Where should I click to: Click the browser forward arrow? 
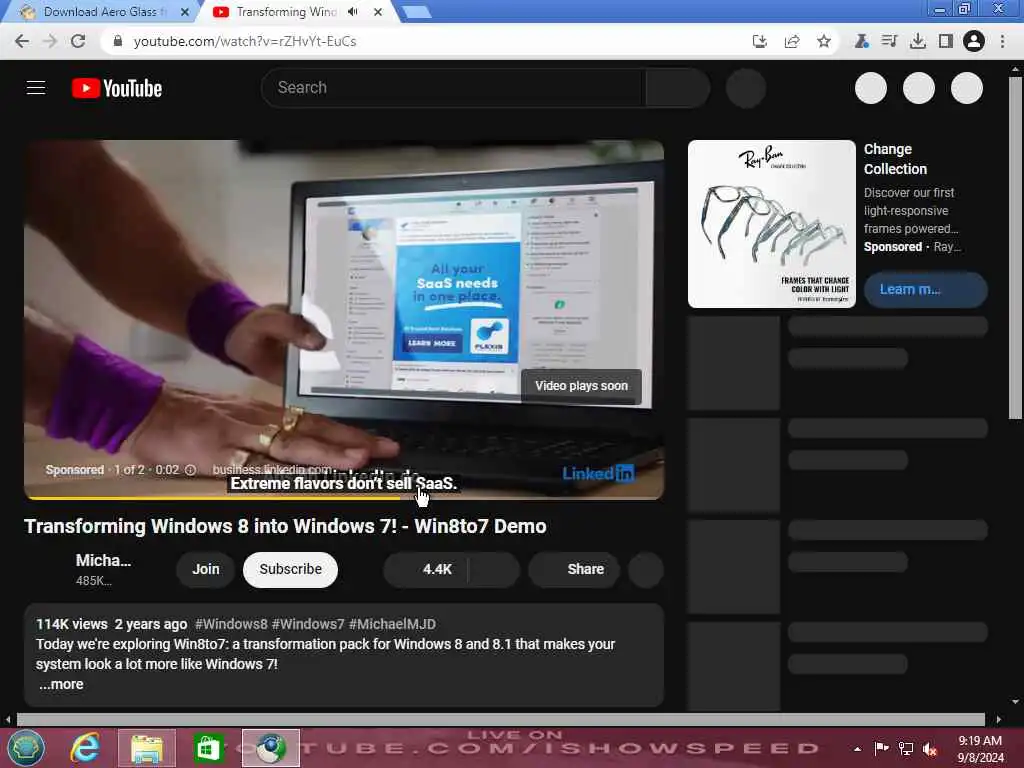point(50,41)
